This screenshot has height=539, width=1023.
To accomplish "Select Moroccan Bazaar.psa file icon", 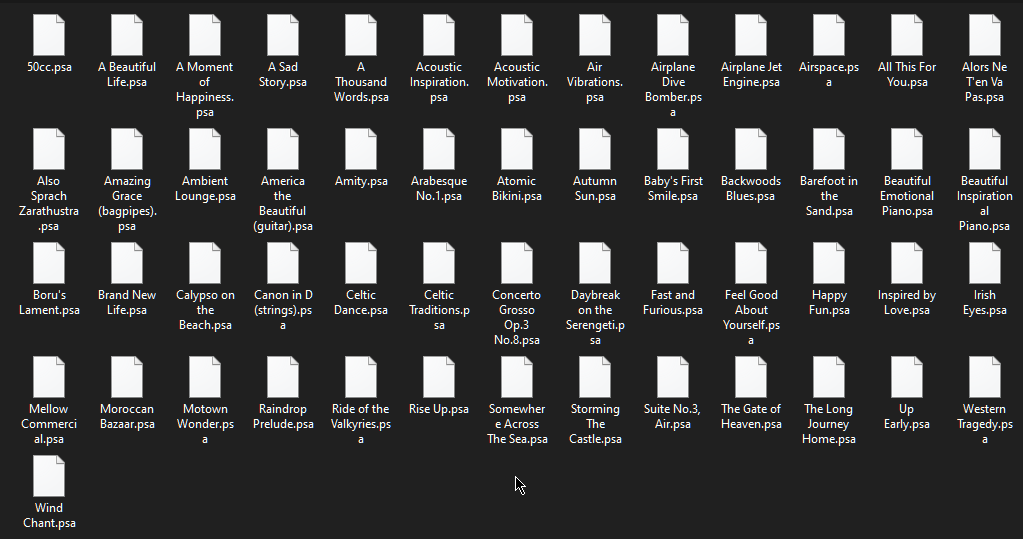I will pos(127,378).
